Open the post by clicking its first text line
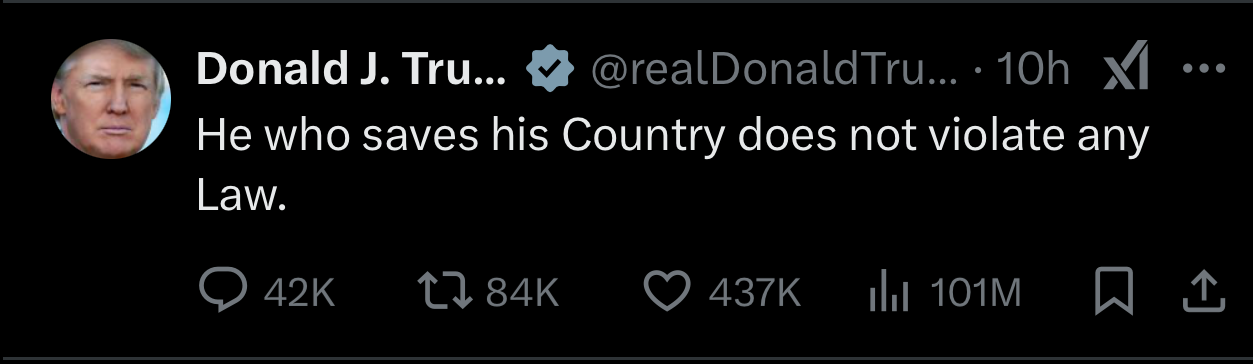The width and height of the screenshot is (1253, 364). (x=672, y=135)
